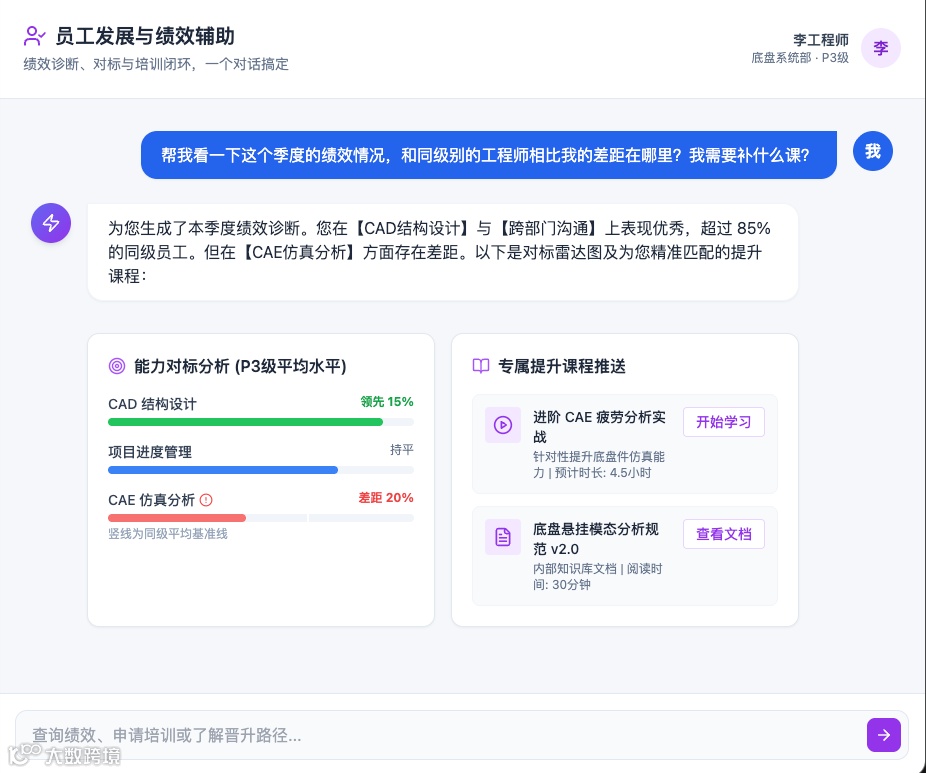Click the purple lightning assistant avatar

coord(51,223)
